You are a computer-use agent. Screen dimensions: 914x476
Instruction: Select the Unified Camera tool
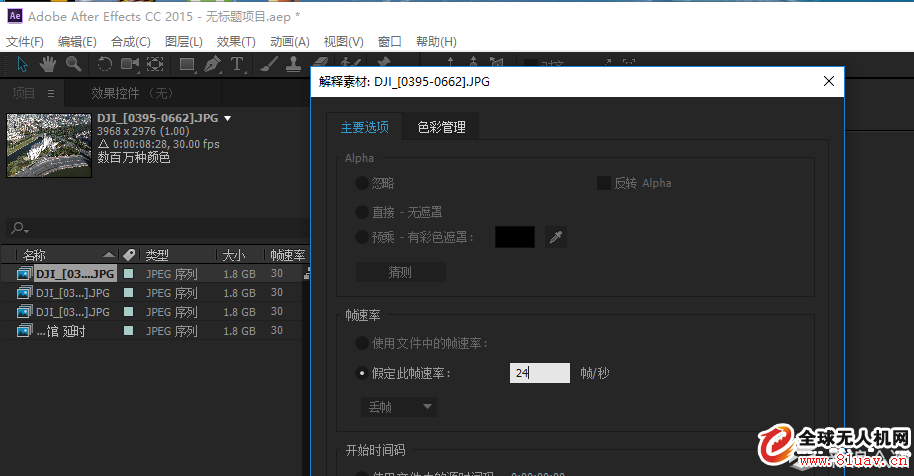tap(129, 64)
